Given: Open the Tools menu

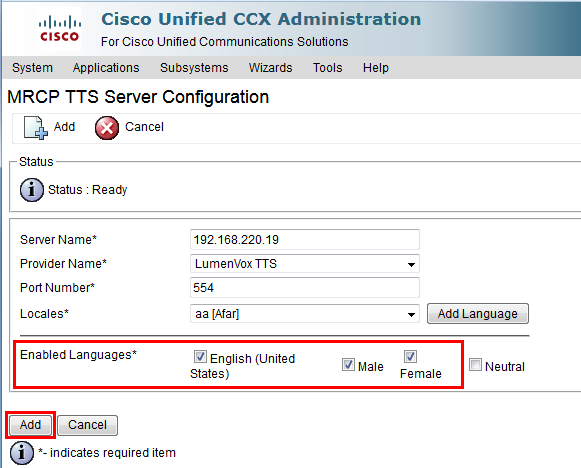Looking at the screenshot, I should (328, 68).
